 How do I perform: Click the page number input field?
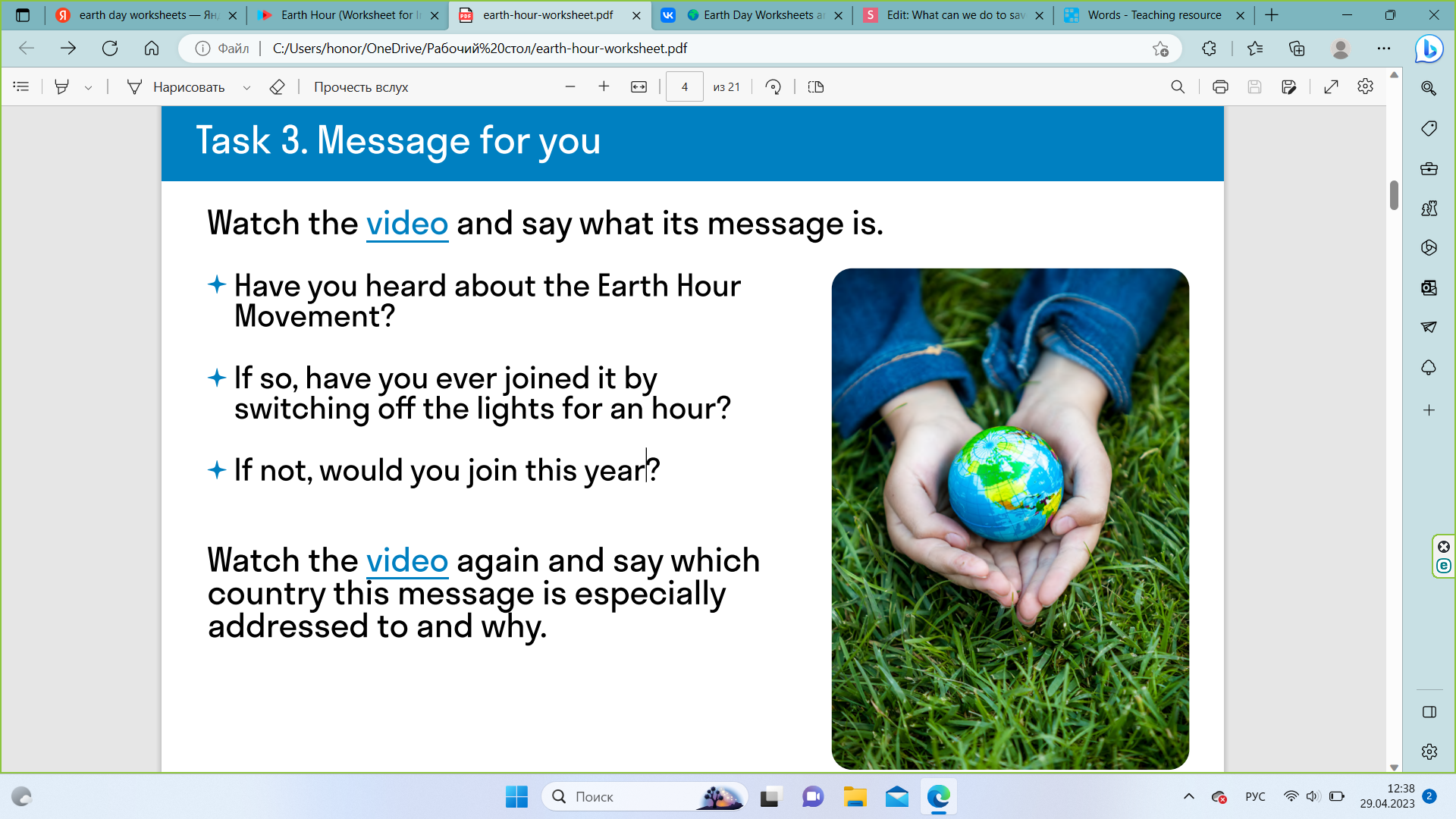click(x=684, y=87)
